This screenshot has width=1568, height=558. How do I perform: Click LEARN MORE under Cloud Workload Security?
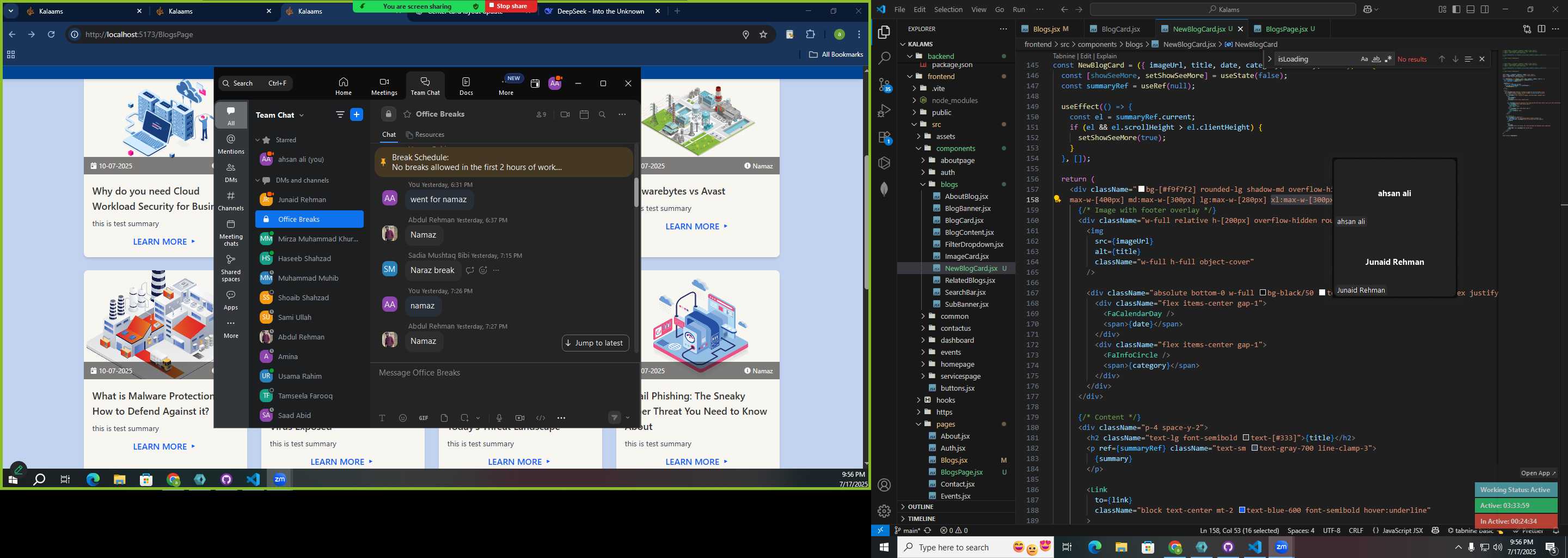[164, 242]
